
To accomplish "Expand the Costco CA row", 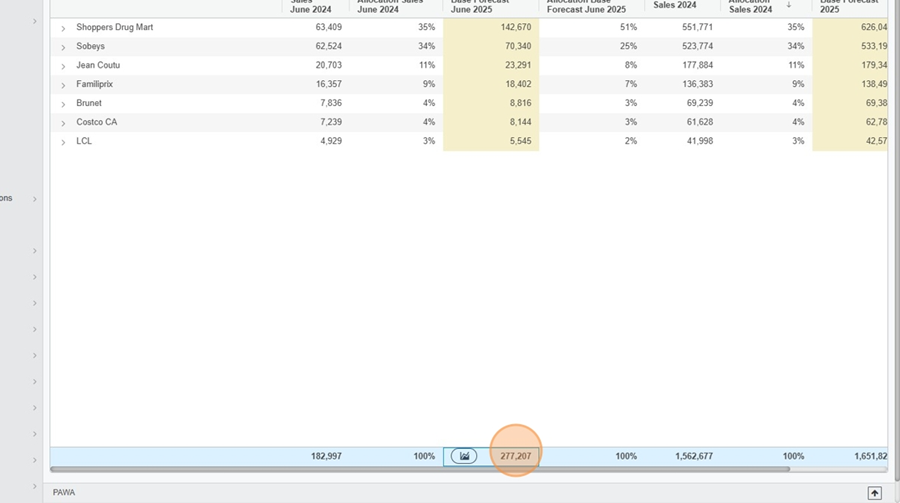I will coord(63,122).
